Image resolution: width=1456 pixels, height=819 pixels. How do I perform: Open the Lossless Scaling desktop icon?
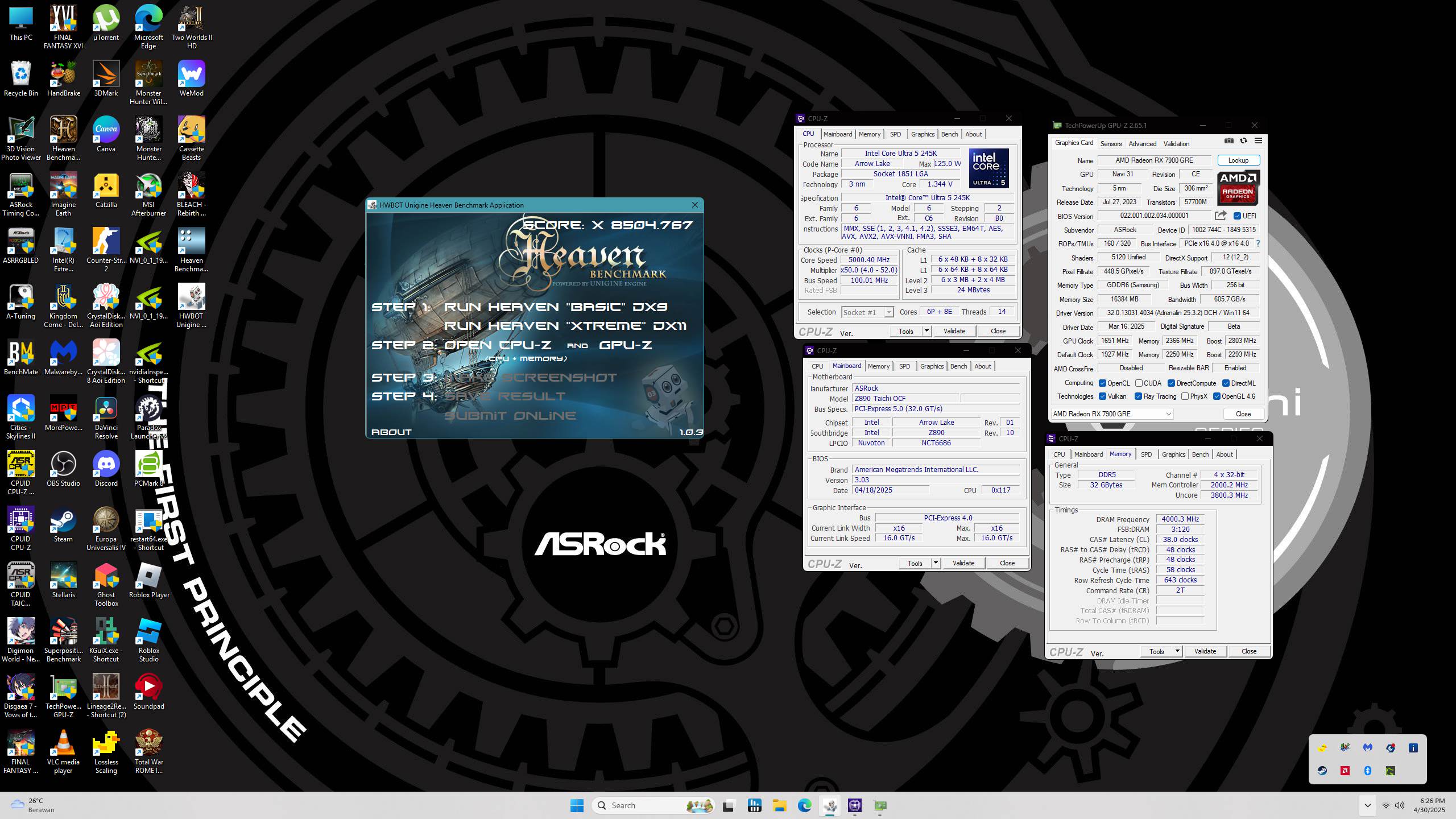[106, 752]
